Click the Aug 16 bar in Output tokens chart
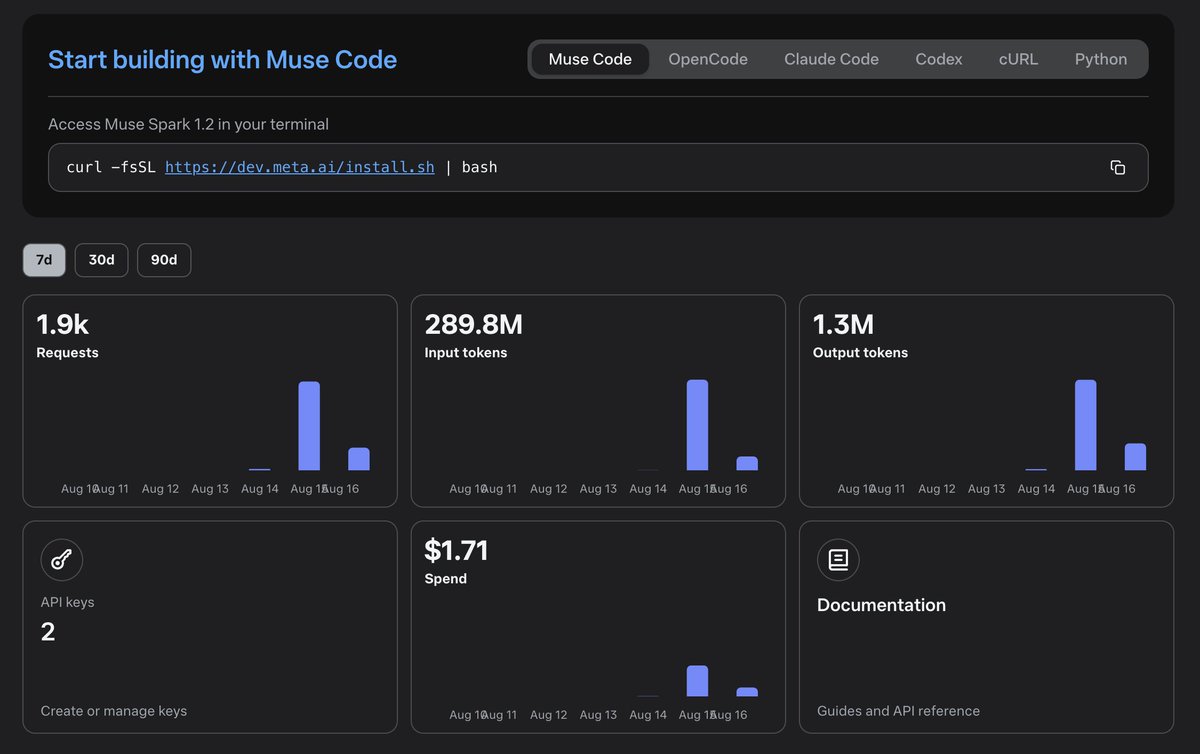 tap(1135, 457)
